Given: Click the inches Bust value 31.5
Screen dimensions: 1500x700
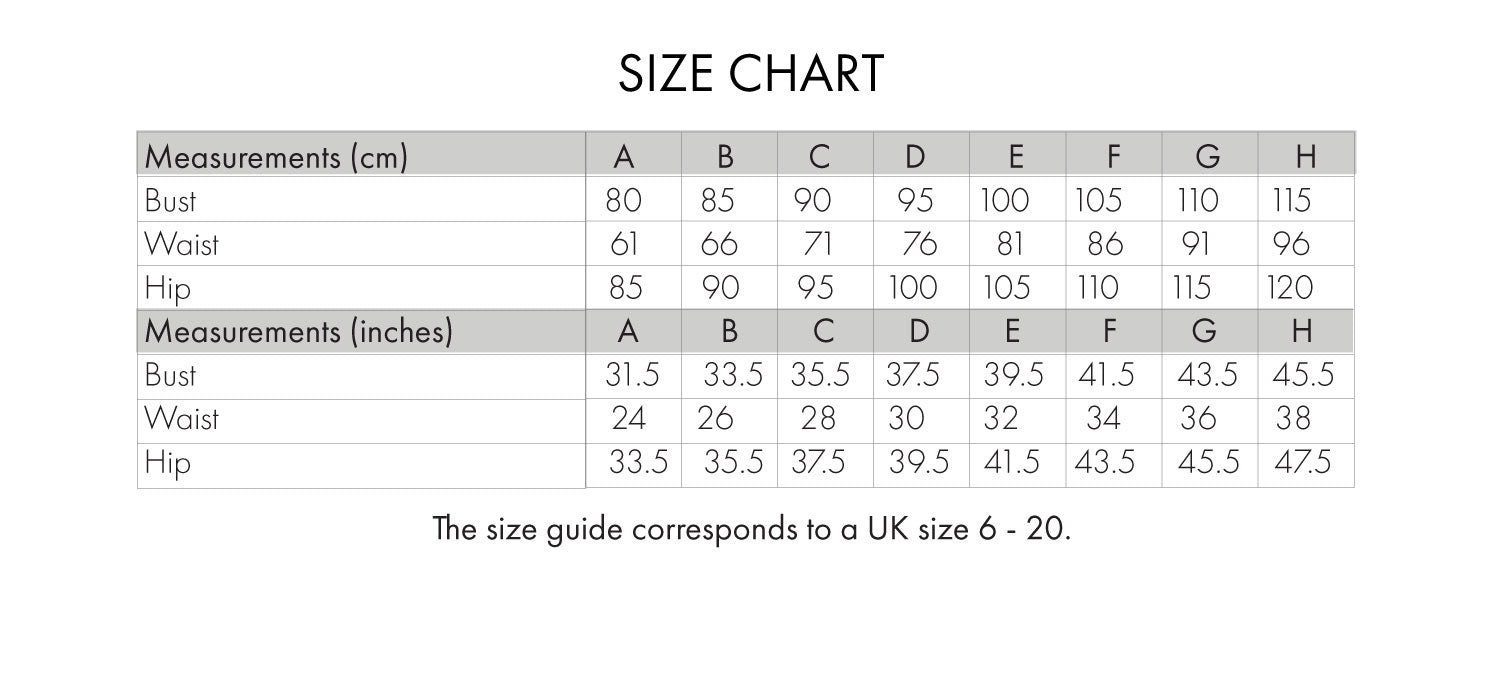Looking at the screenshot, I should 633,375.
